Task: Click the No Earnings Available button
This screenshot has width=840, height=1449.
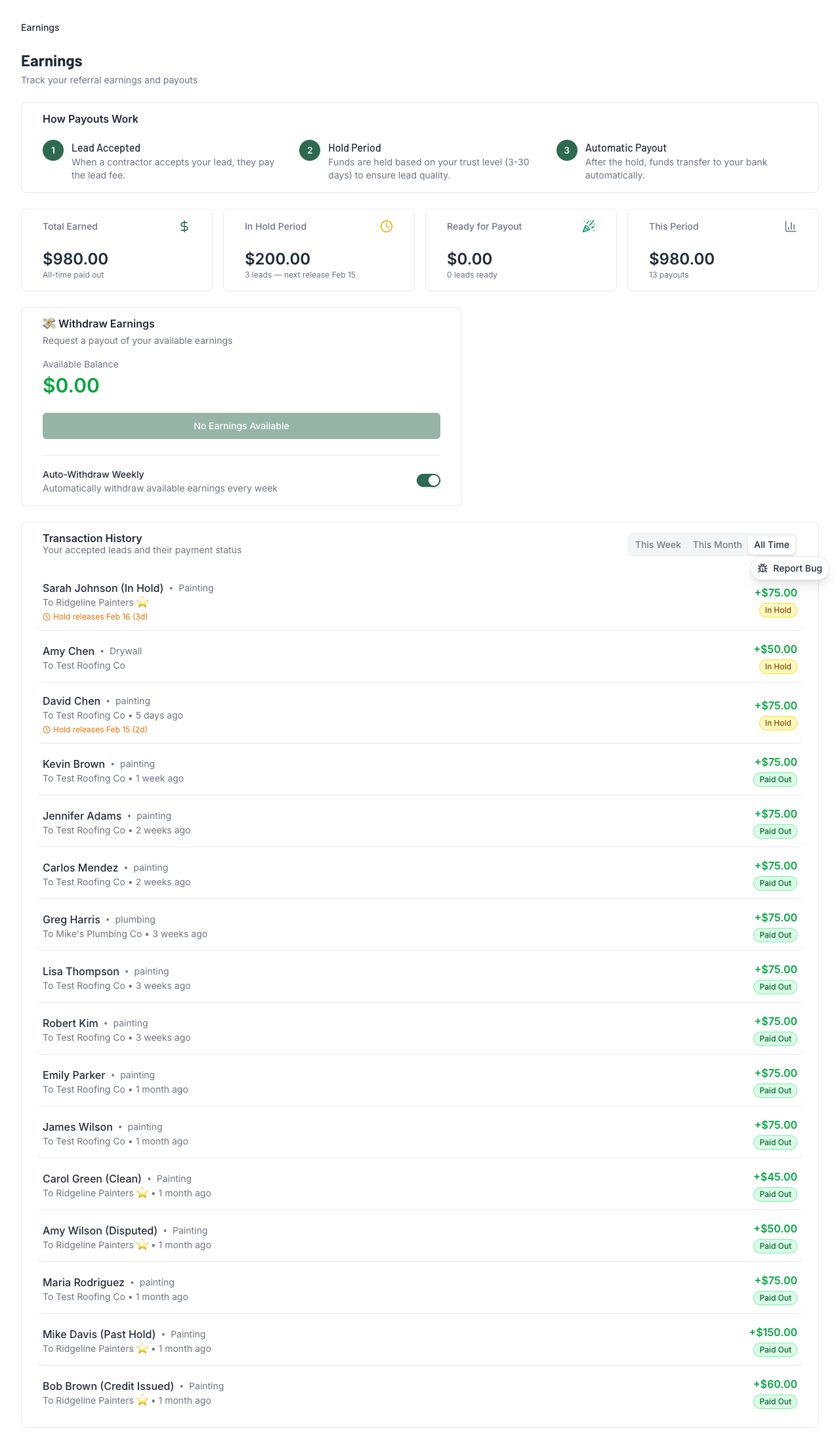Action: 241,426
